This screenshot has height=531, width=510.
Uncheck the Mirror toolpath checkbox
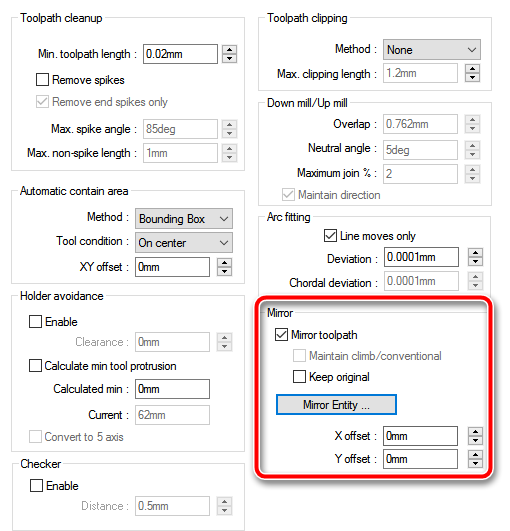tap(281, 335)
